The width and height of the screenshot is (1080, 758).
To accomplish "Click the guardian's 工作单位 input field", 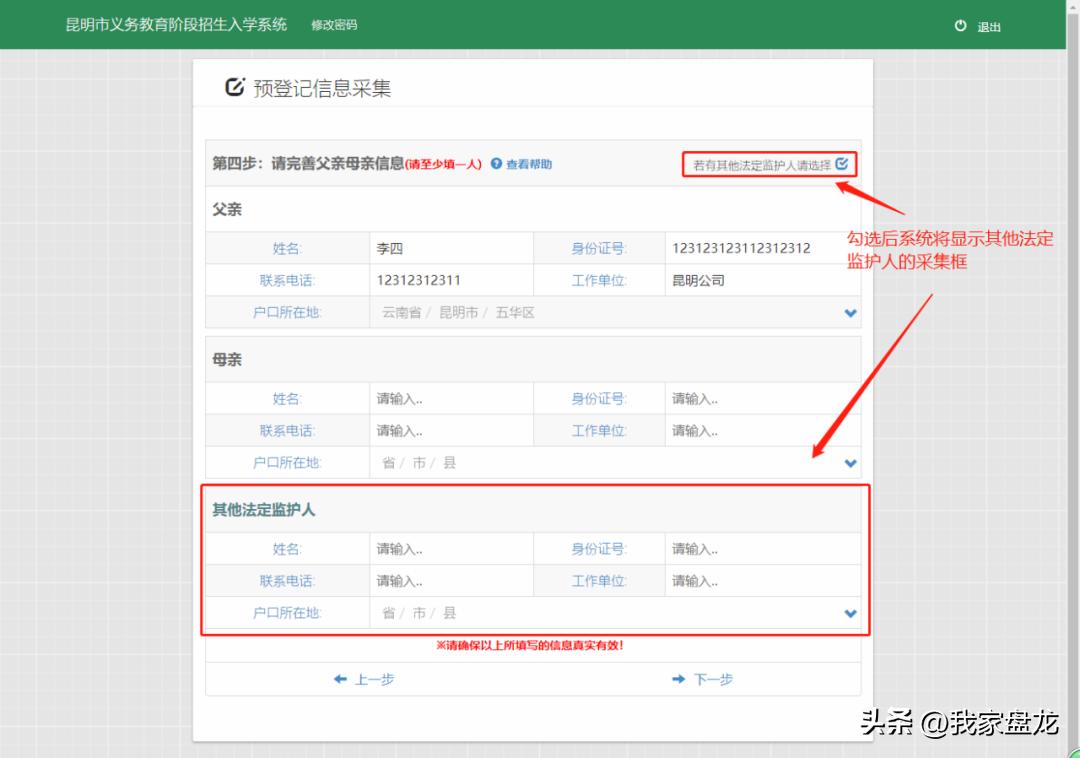I will tap(763, 581).
